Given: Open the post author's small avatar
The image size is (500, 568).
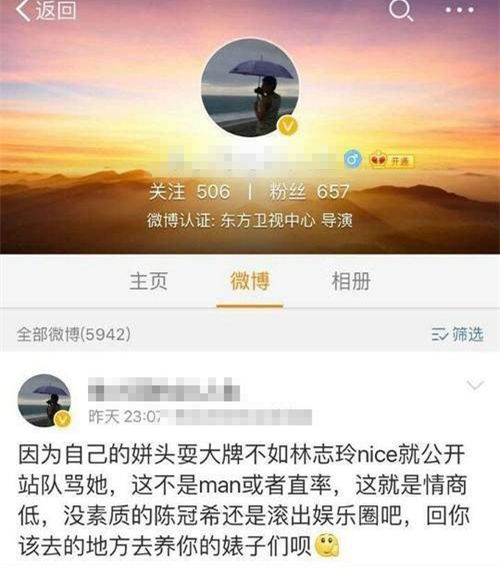Looking at the screenshot, I should tap(44, 401).
